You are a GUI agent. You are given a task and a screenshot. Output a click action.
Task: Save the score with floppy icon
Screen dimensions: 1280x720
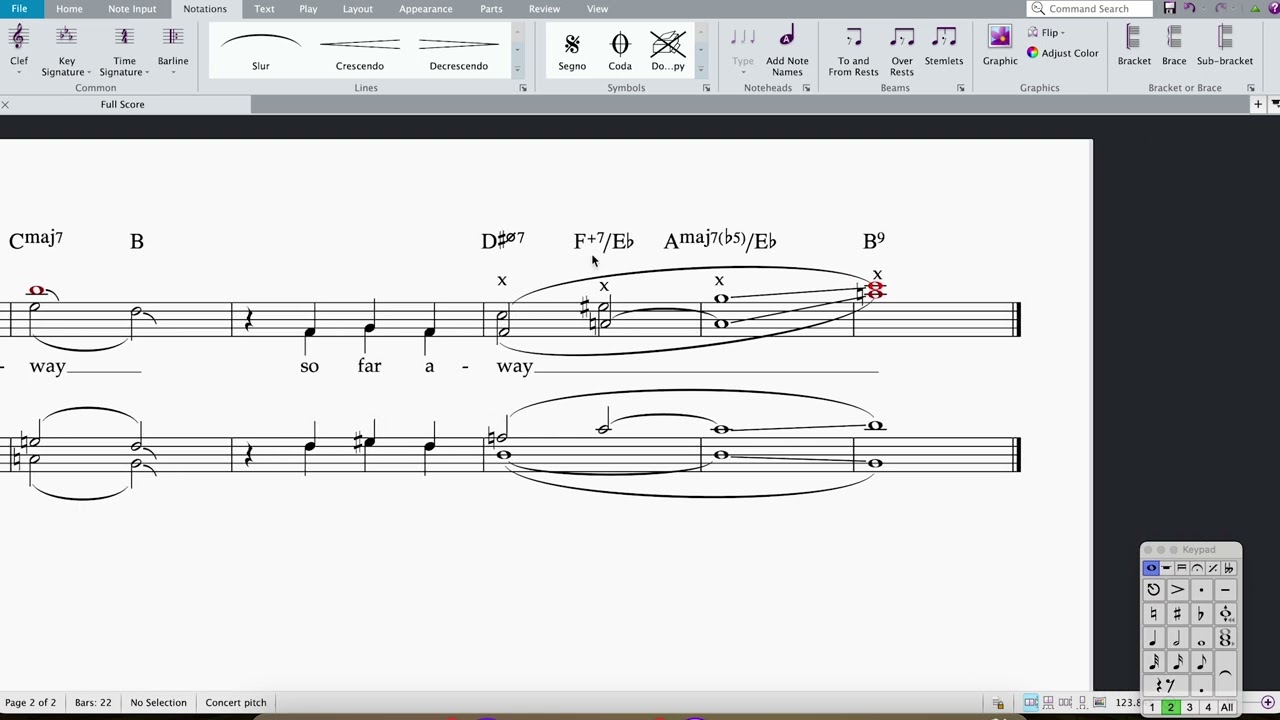point(1169,9)
